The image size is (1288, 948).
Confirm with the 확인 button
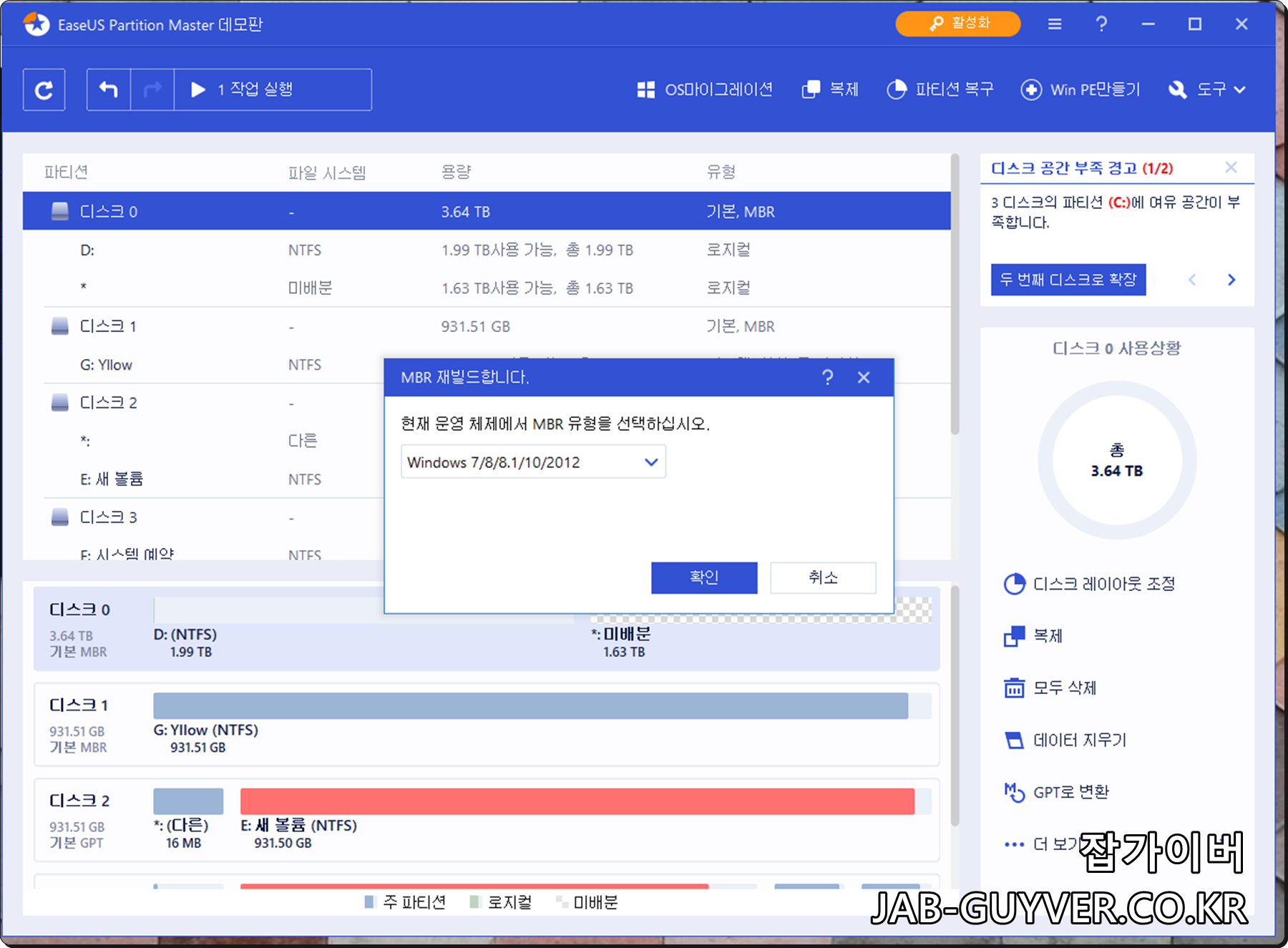704,577
